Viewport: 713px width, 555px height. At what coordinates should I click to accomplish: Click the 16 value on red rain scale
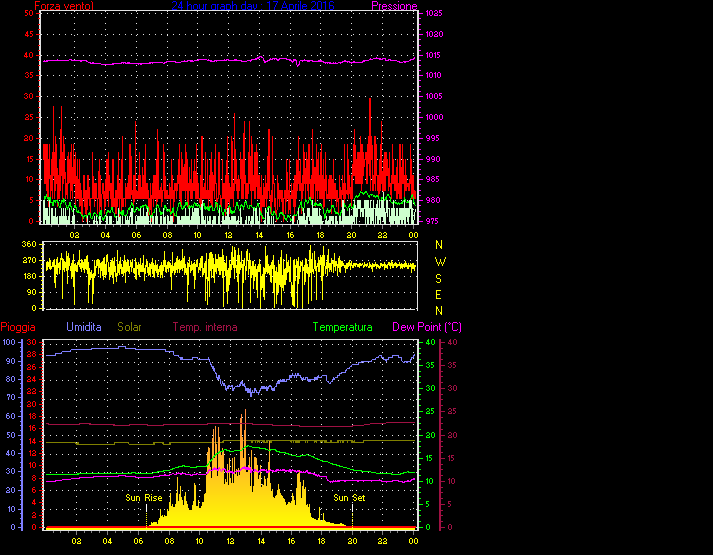click(32, 428)
